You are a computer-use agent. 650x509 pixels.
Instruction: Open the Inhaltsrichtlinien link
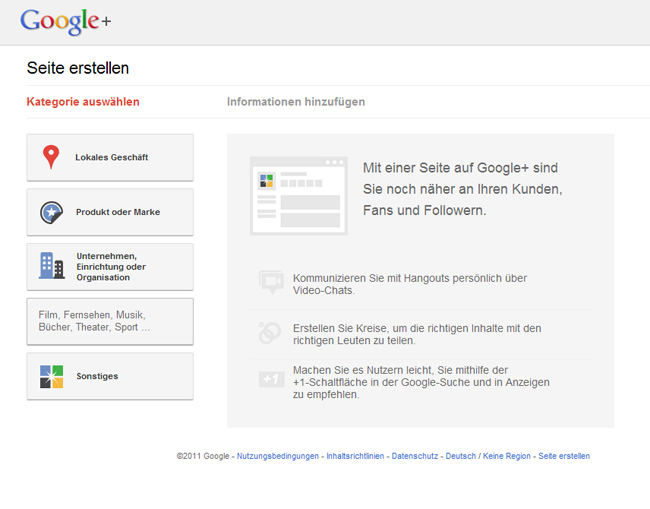pos(355,456)
